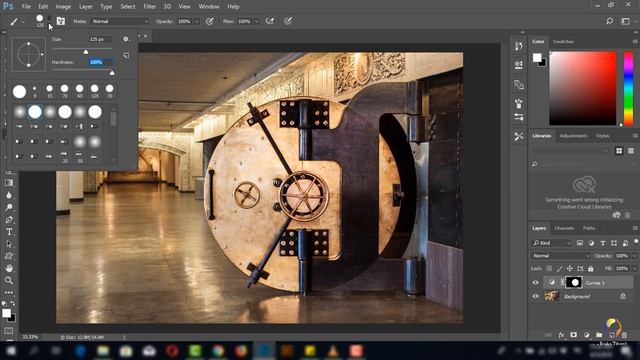Select the Pen tool
This screenshot has height=360, width=640.
pos(9,220)
